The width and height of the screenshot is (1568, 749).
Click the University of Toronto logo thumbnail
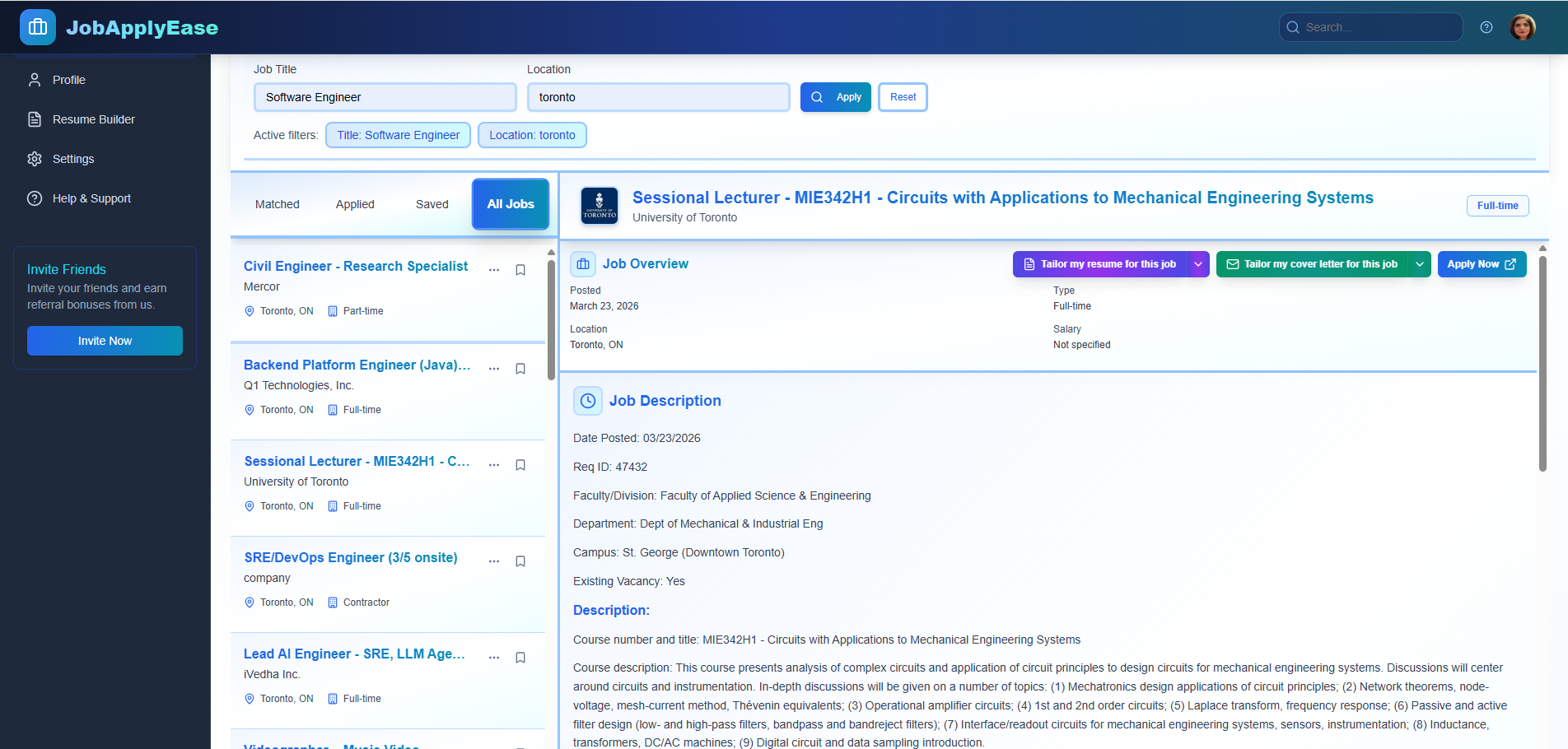coord(599,206)
